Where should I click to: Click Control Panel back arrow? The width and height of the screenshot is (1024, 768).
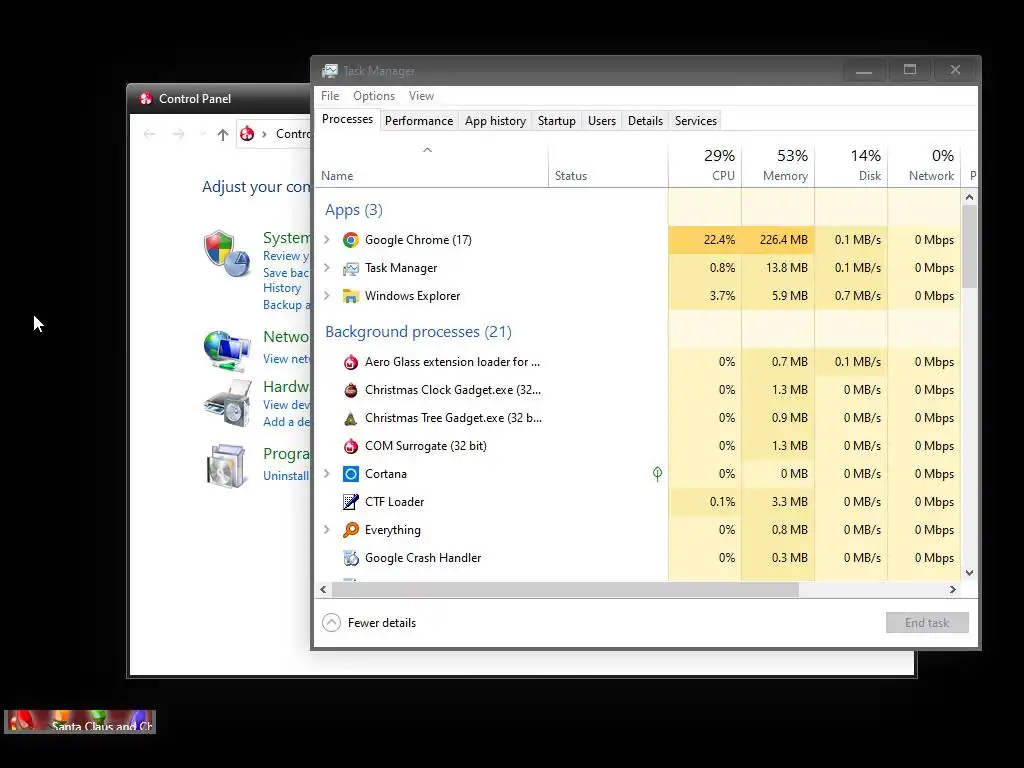click(150, 134)
